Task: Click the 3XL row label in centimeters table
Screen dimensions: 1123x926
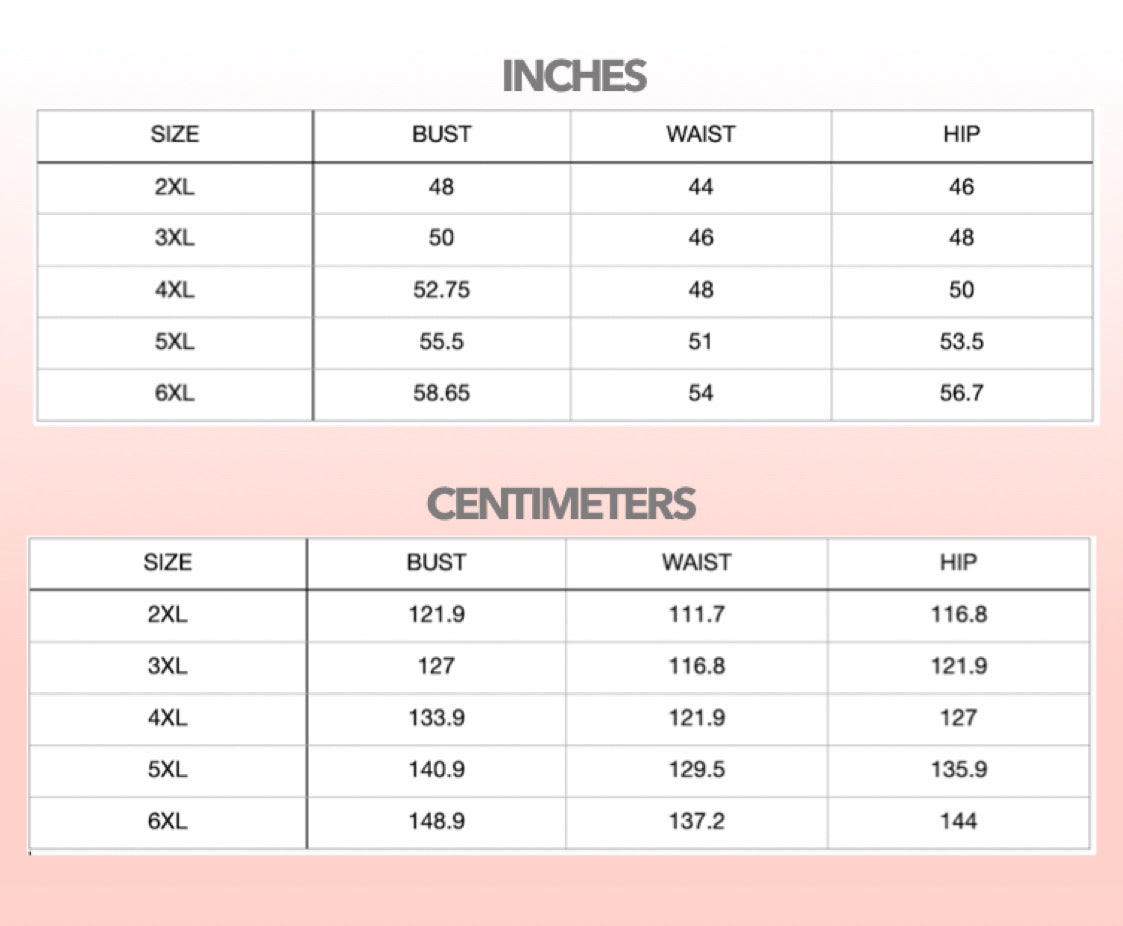Action: [167, 666]
